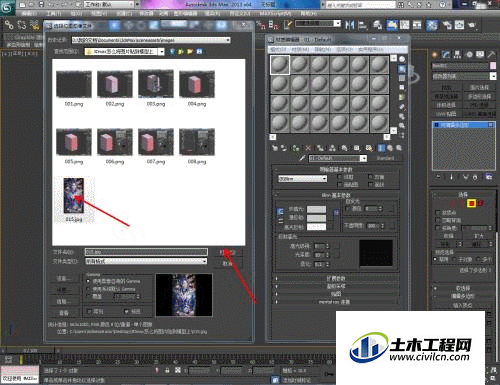Select the Link tool in main toolbar

(x=9, y=25)
